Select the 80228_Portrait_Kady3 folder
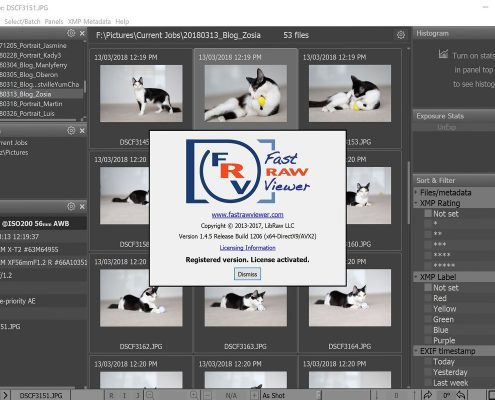Screen dimensions: 495x400 tap(30, 55)
